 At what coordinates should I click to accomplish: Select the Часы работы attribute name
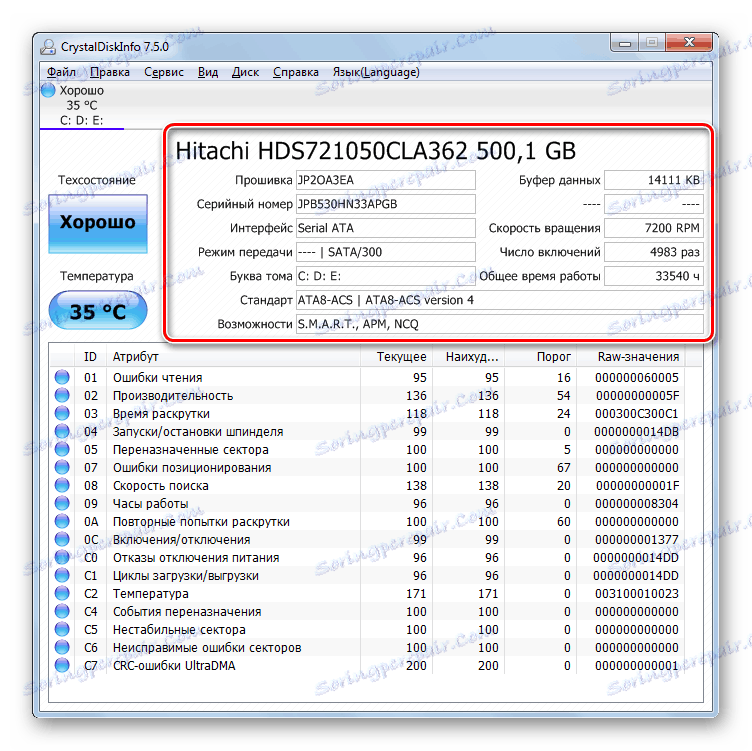click(150, 504)
